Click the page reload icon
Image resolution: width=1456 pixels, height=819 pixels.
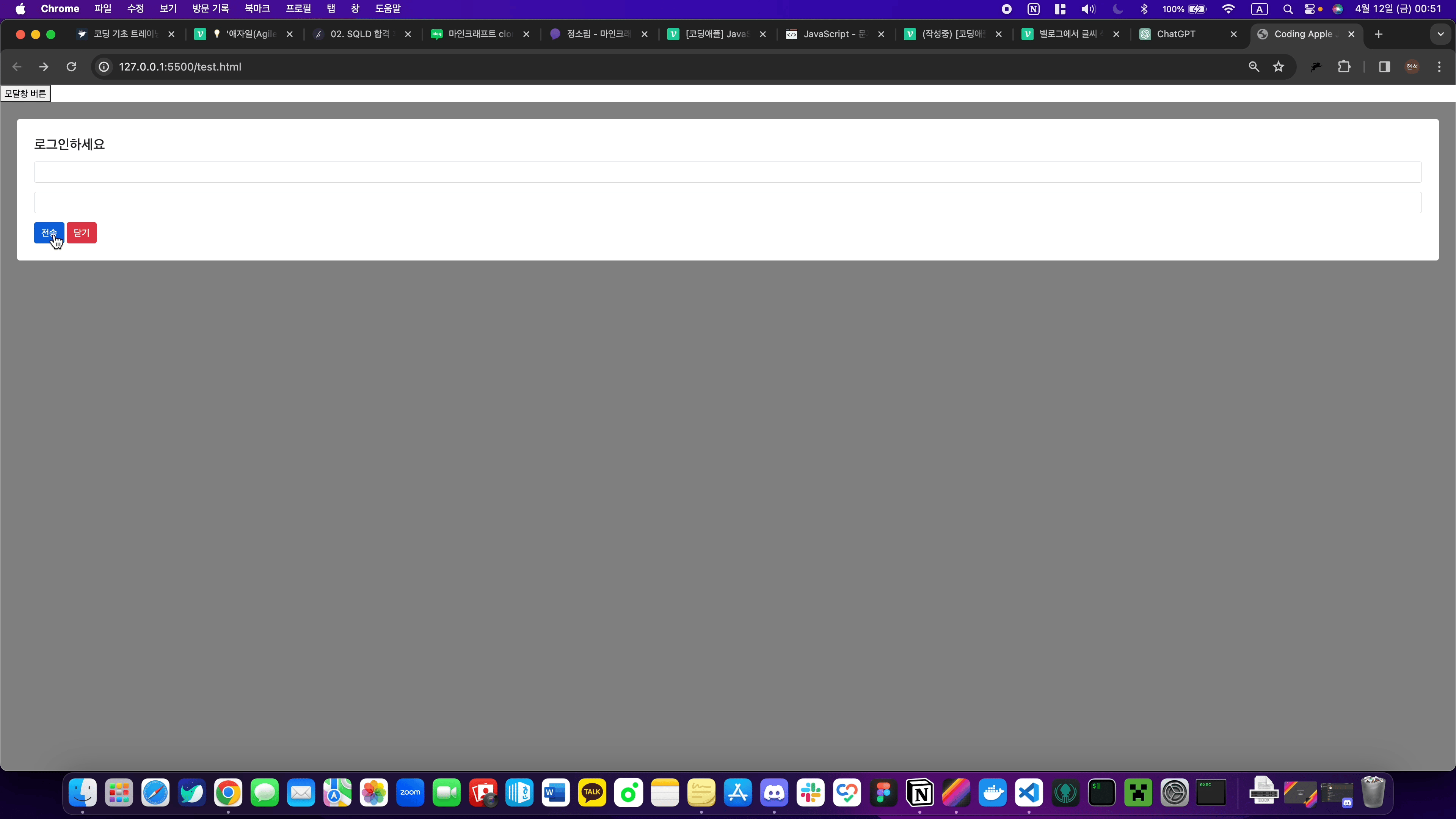tap(71, 67)
